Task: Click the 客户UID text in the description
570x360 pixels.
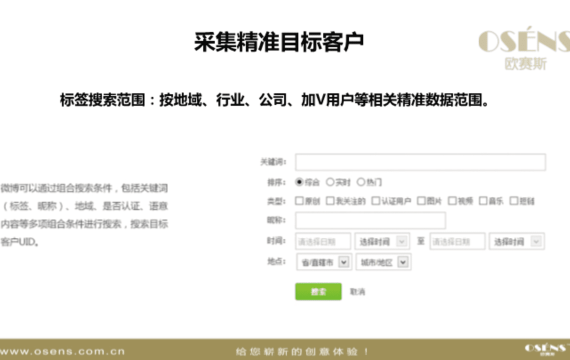Action: [19, 241]
